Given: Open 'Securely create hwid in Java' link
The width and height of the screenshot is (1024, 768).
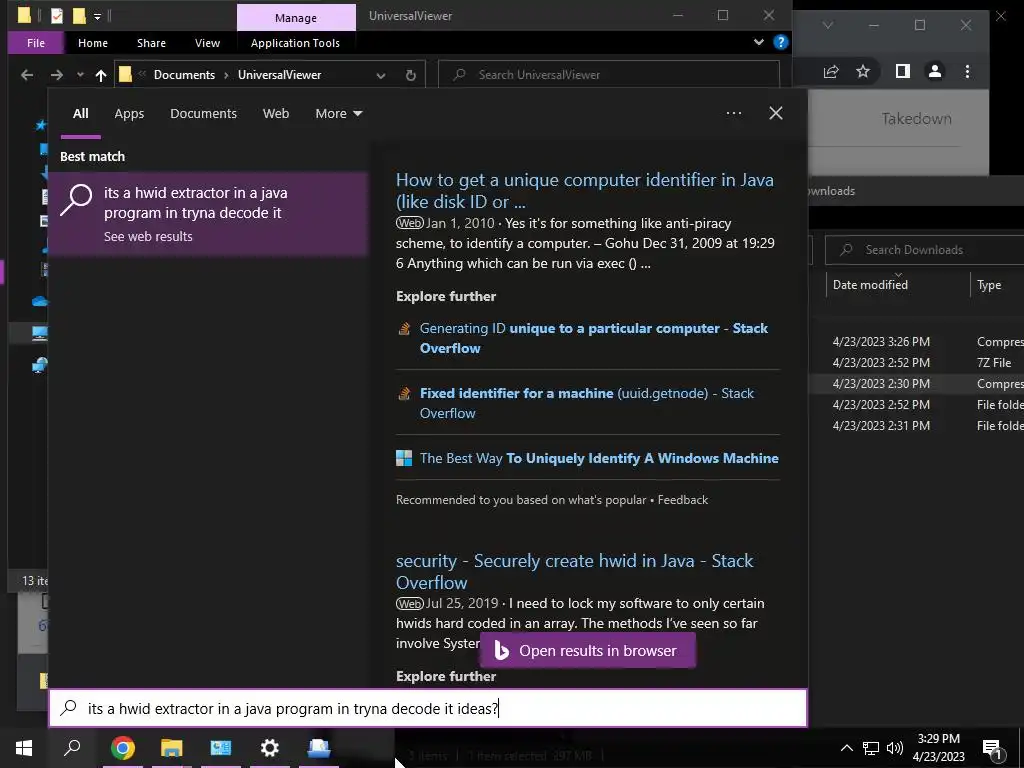Looking at the screenshot, I should pyautogui.click(x=575, y=571).
